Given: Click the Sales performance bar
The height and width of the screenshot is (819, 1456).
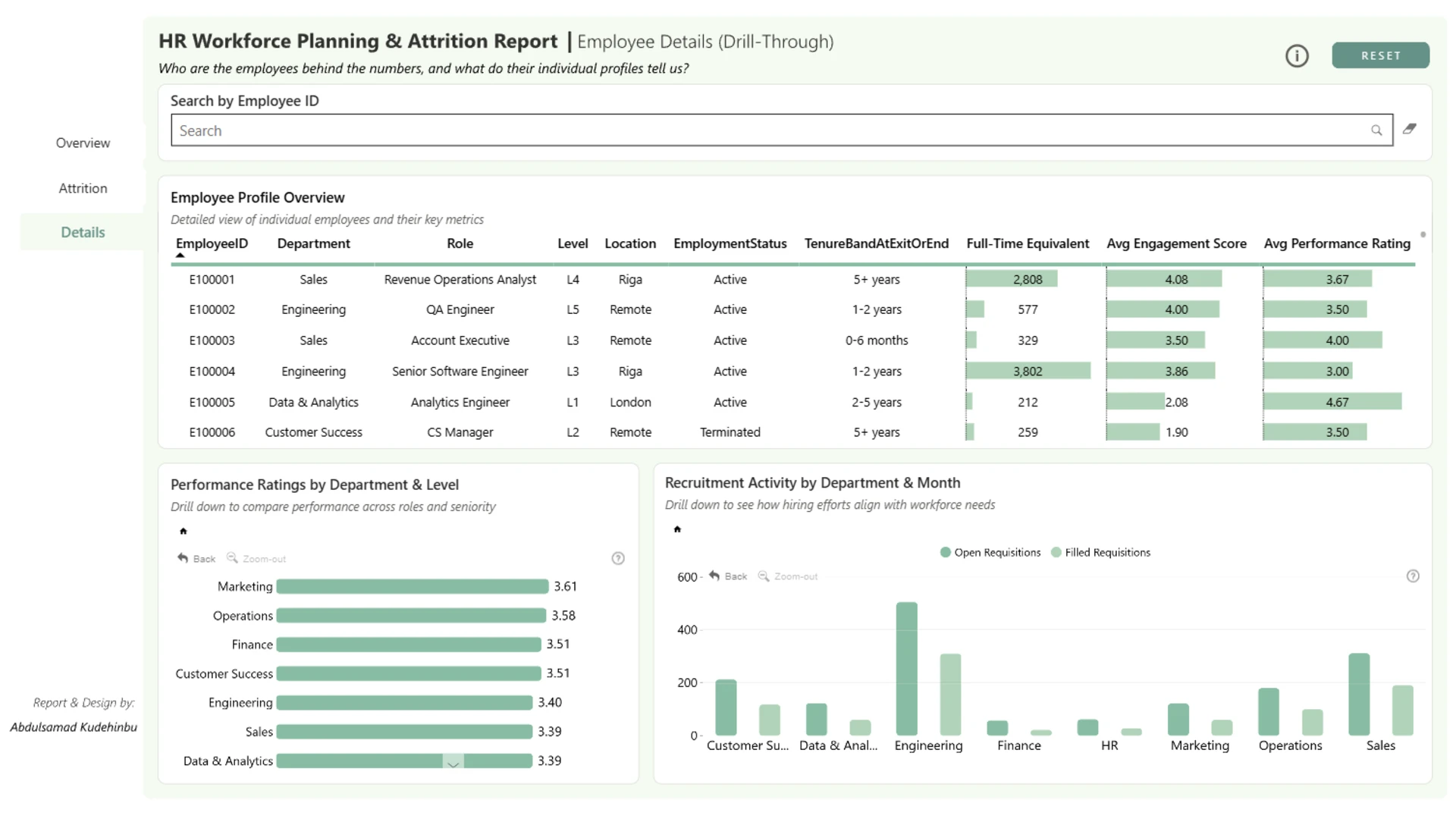Looking at the screenshot, I should coord(404,732).
